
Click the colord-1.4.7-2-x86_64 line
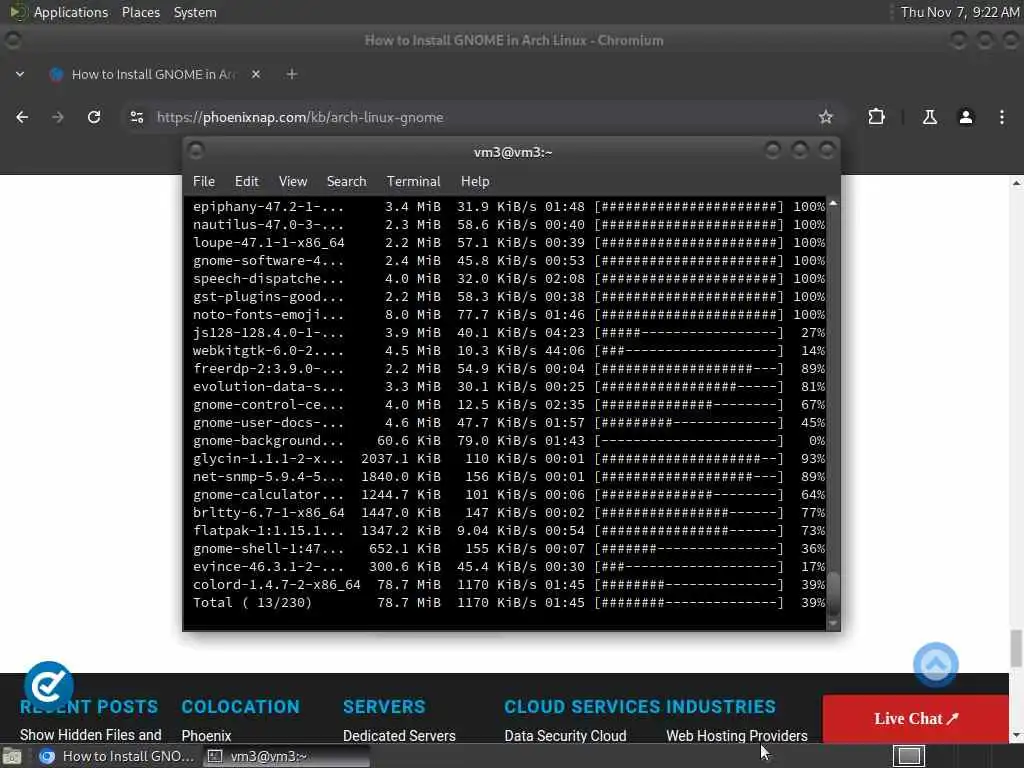pos(508,584)
